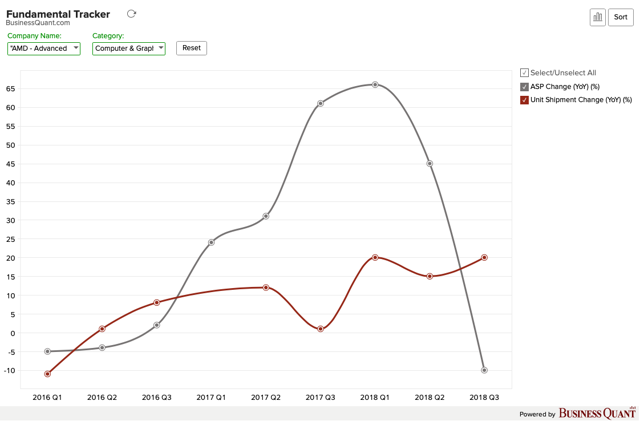640x421 pixels.
Task: Click the 2016 Q1 axis label
Action: pos(47,397)
